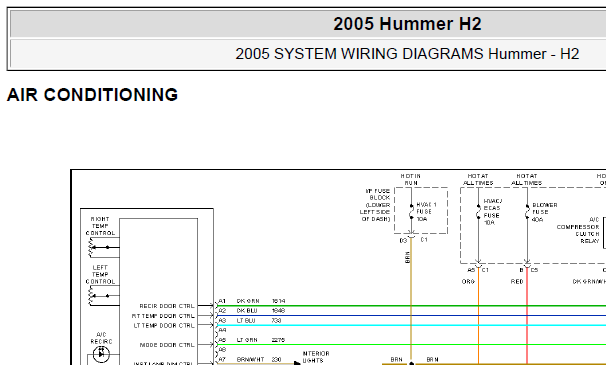Click the "HOT IN RUN" label
This screenshot has width=606, height=365.
[411, 179]
